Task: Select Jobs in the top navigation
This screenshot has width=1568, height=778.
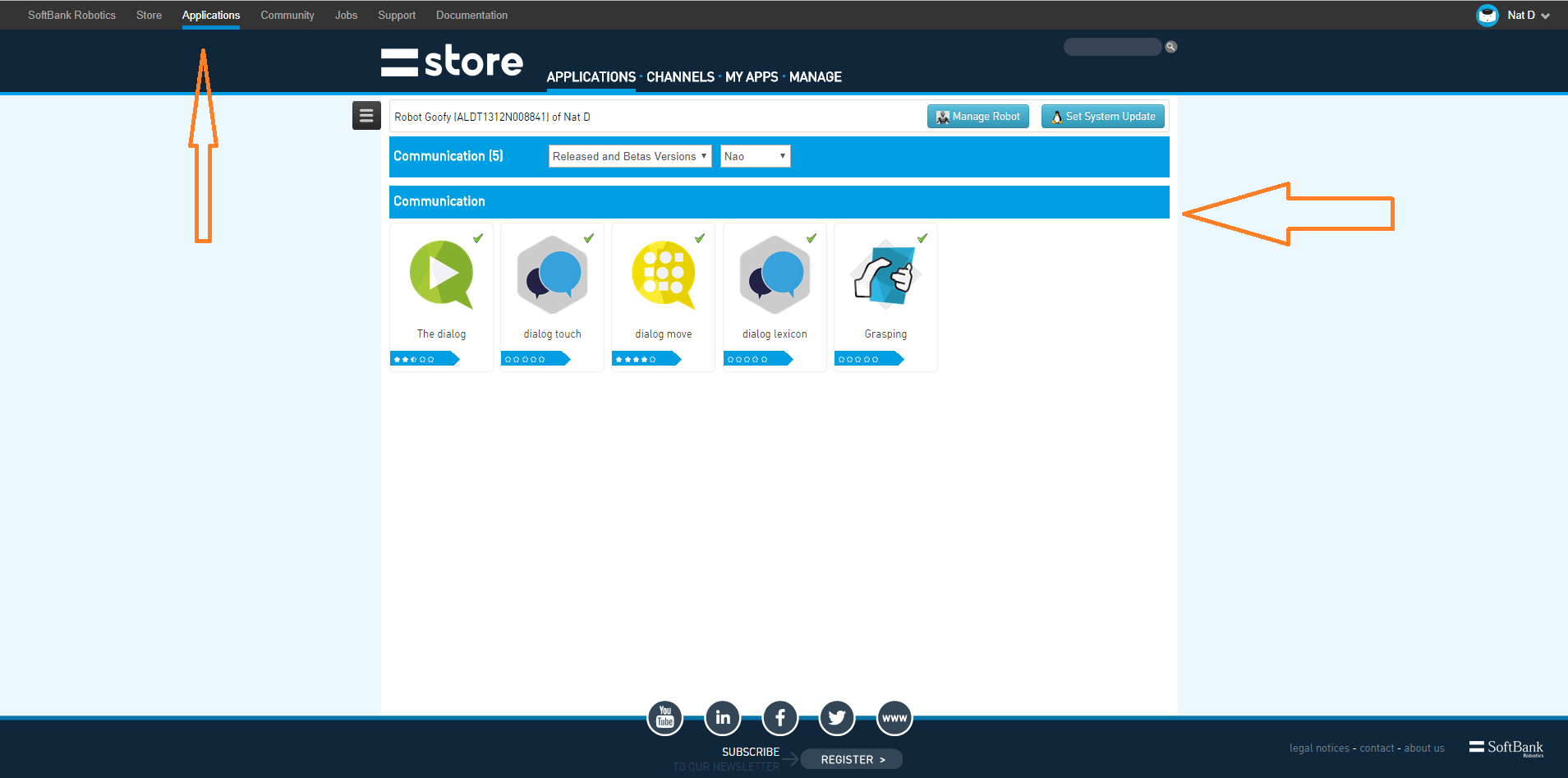Action: [x=346, y=15]
